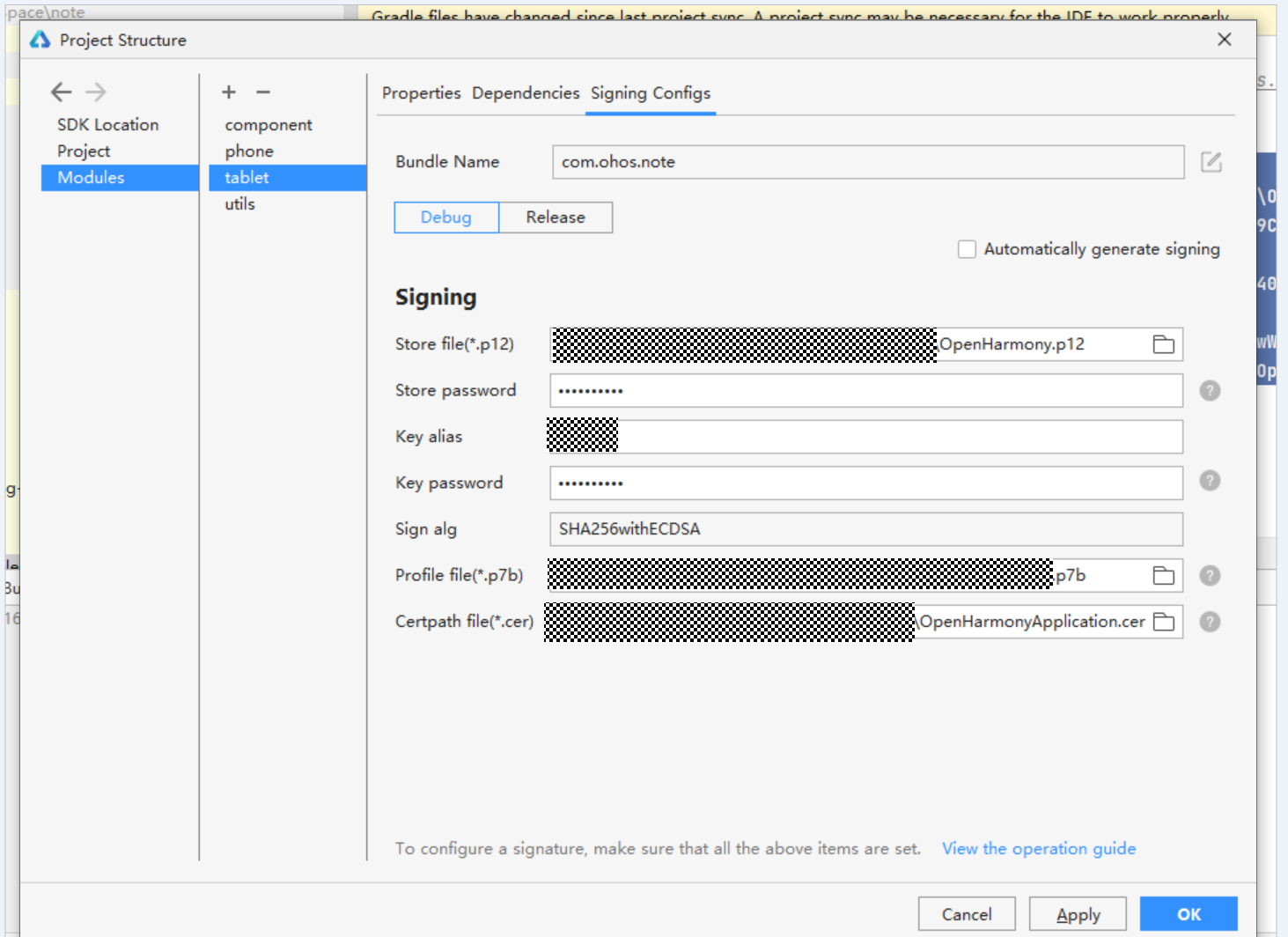The width and height of the screenshot is (1288, 937).
Task: Open the Properties tab
Action: [x=421, y=93]
